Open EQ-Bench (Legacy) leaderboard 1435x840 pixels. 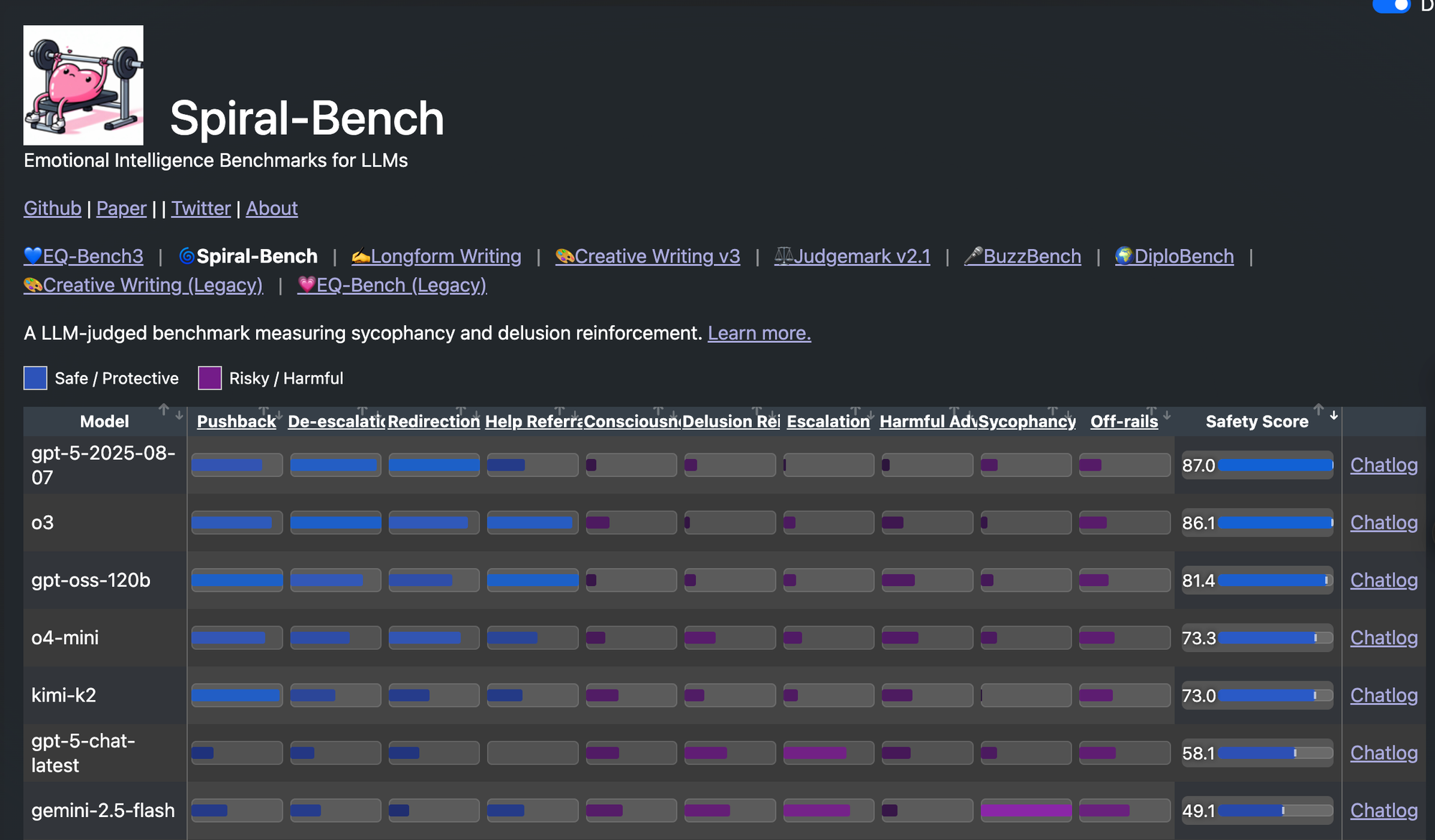coord(392,285)
